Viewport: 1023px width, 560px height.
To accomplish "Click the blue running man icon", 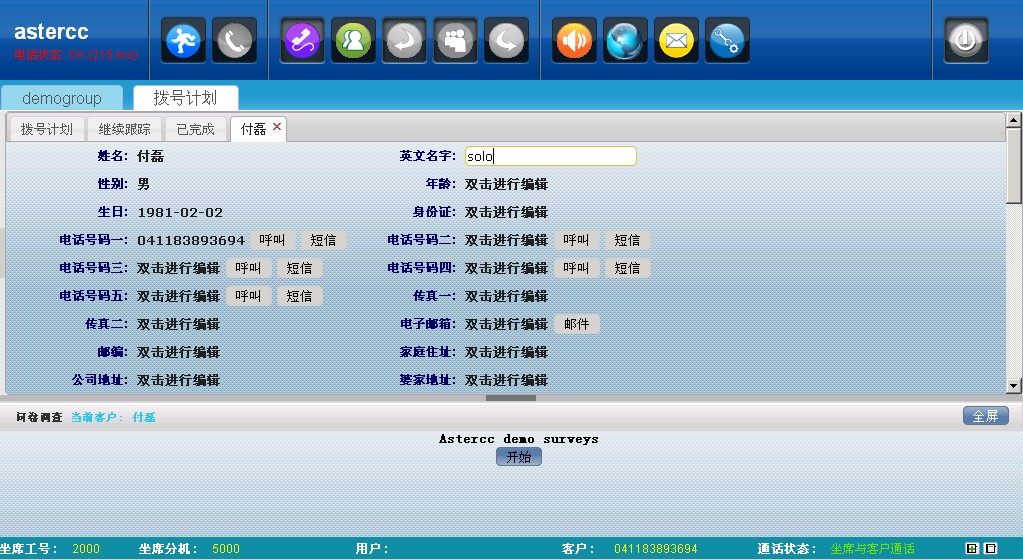I will point(183,40).
